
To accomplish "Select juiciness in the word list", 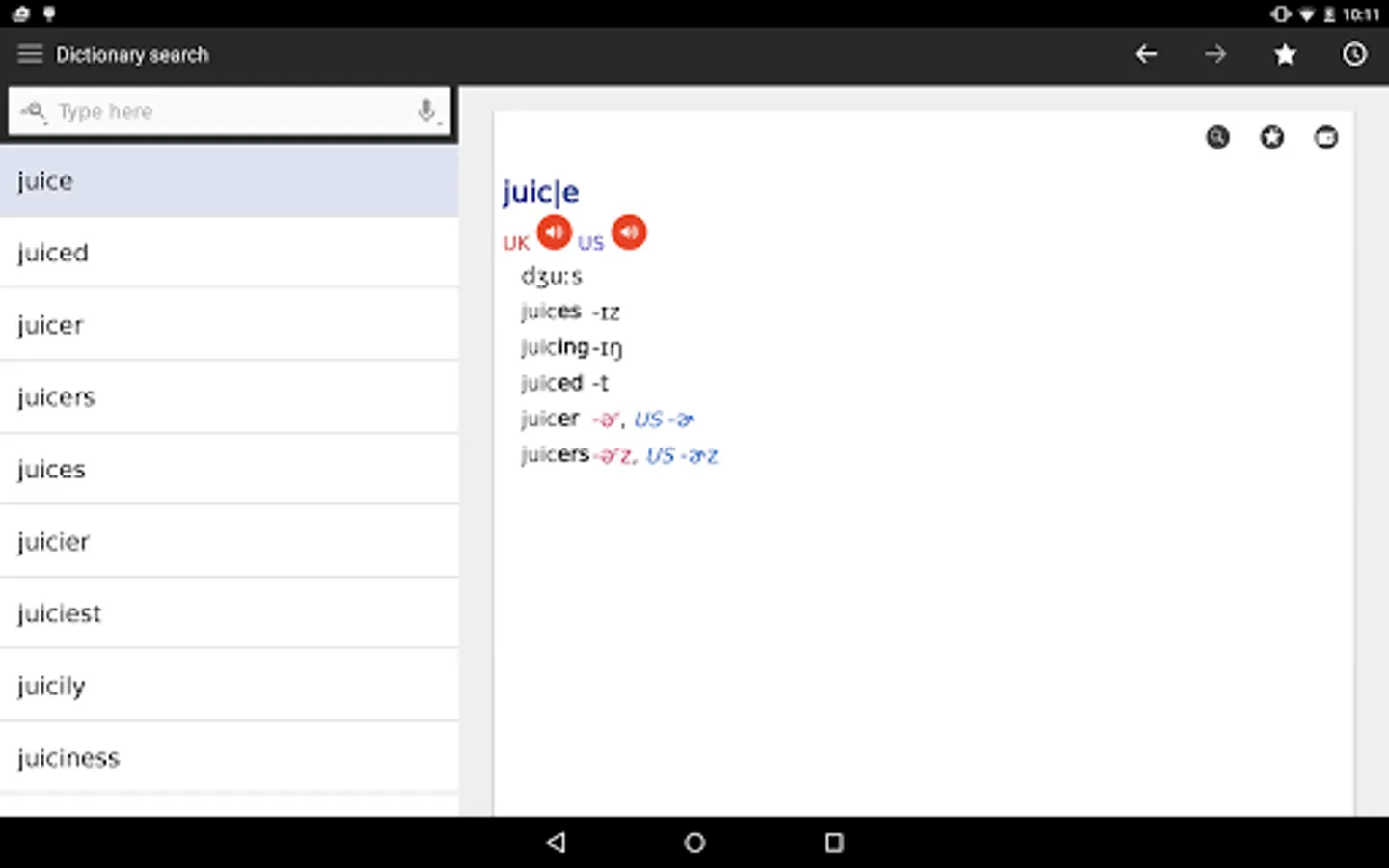I will (229, 757).
